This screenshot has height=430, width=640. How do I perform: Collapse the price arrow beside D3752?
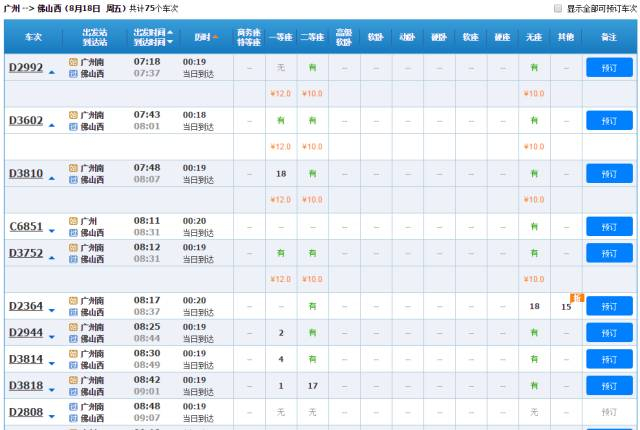(x=52, y=258)
